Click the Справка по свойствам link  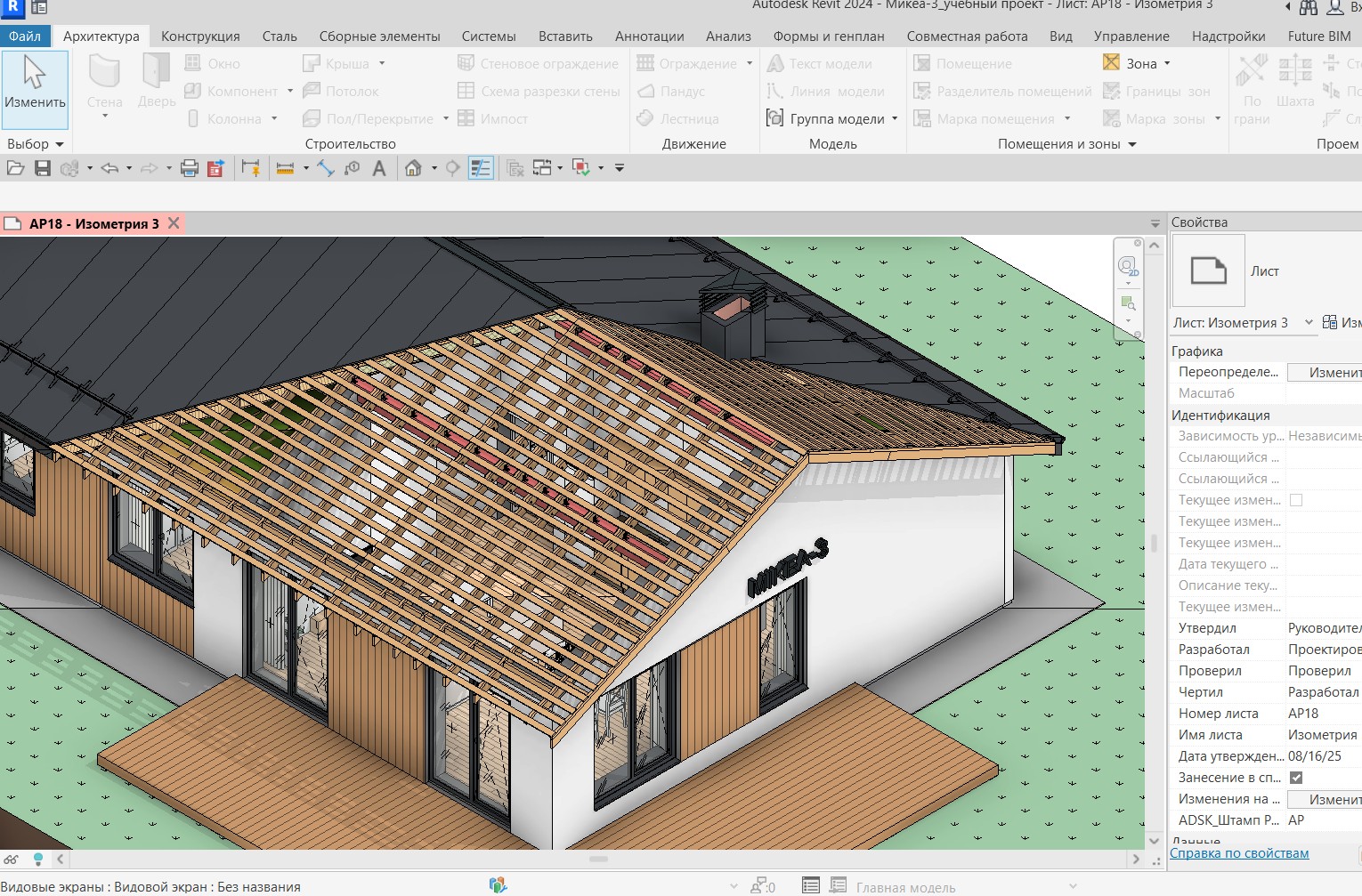point(1239,853)
